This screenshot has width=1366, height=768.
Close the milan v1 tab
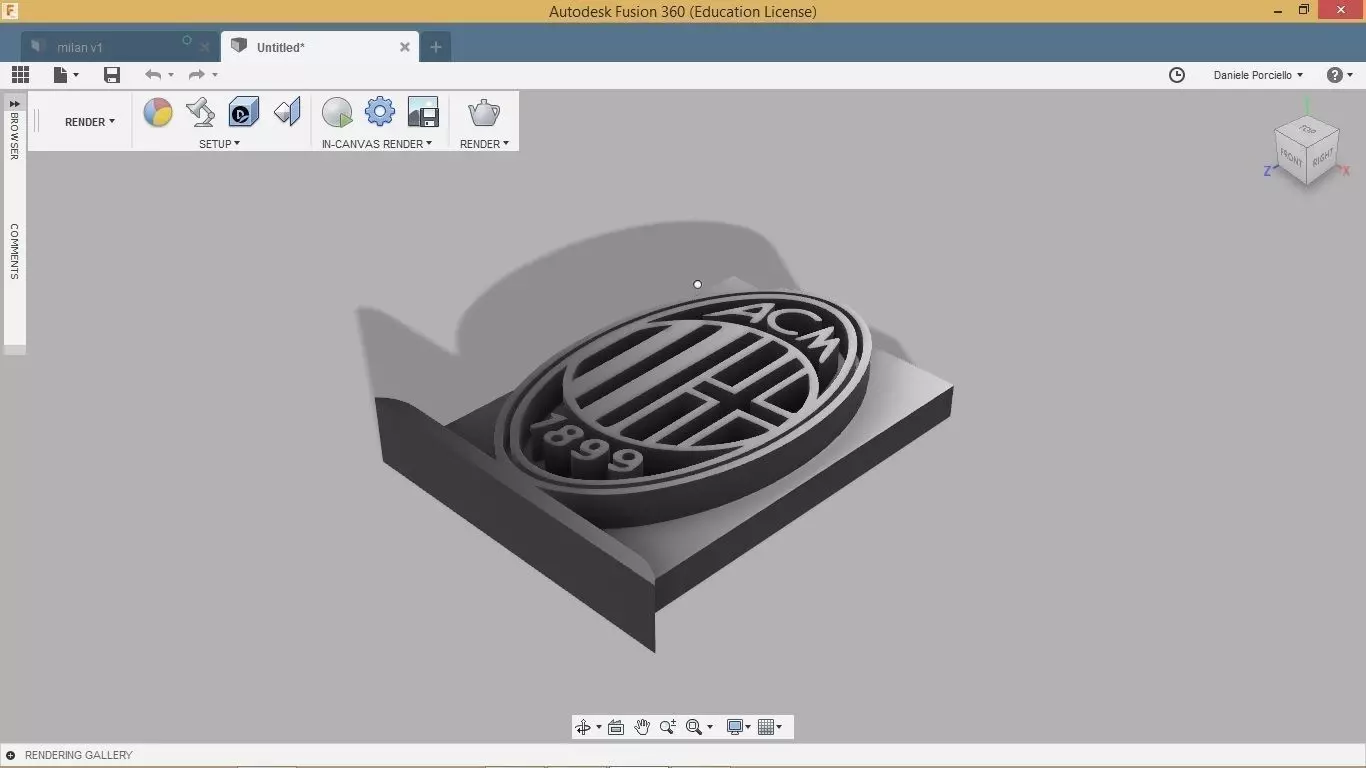coord(205,47)
